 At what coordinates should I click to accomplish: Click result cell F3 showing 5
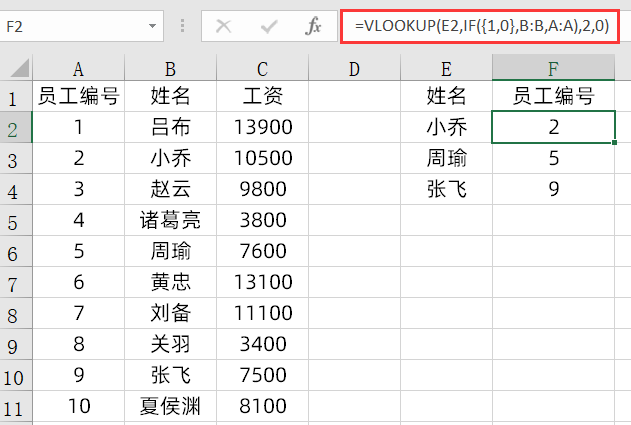tap(553, 158)
